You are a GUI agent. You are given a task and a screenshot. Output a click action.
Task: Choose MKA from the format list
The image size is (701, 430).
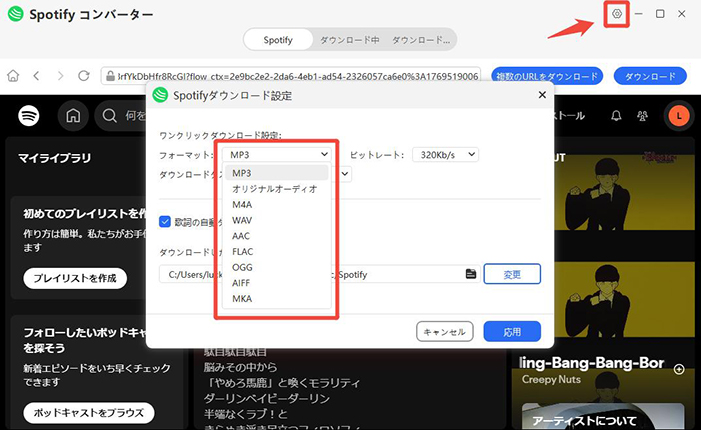tap(277, 298)
